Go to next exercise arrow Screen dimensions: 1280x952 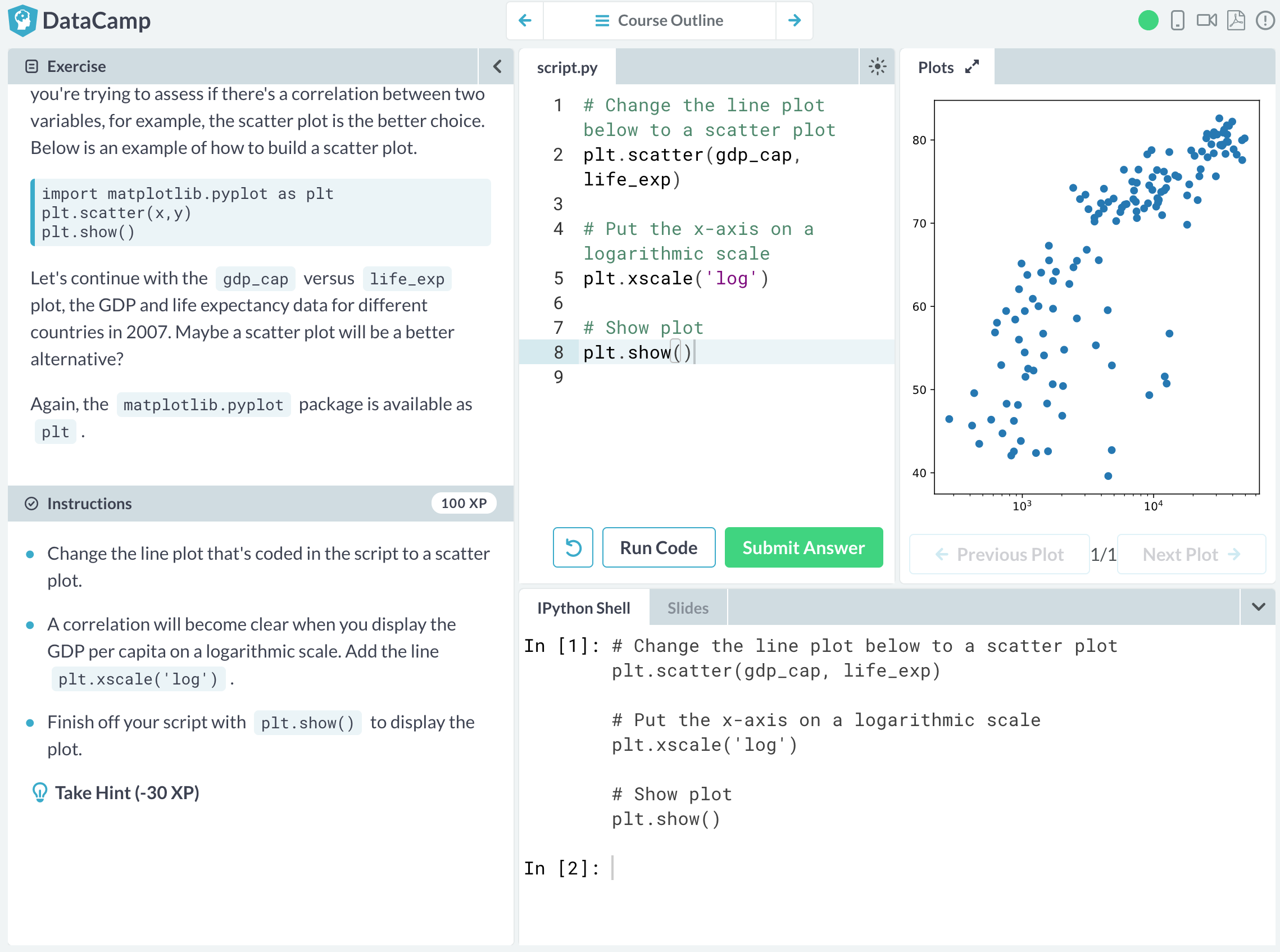(795, 21)
